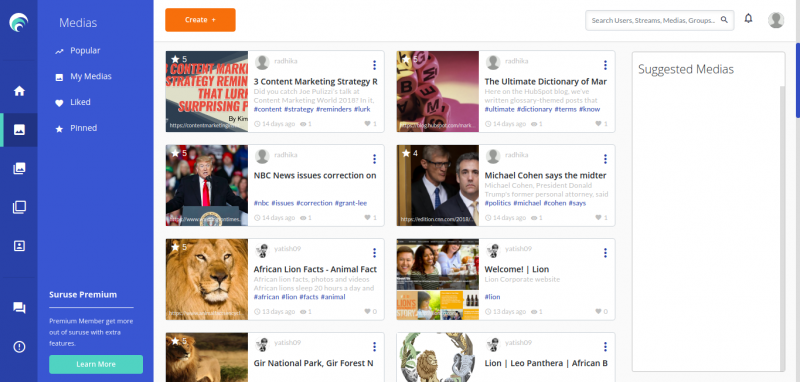
Task: Like the NBC News issues correction post
Action: click(367, 218)
